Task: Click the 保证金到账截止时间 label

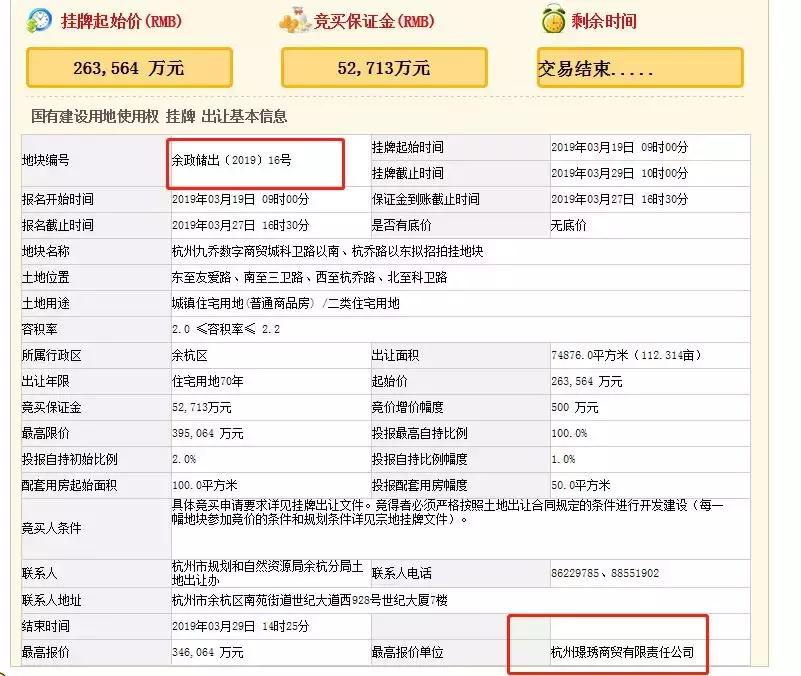Action: point(426,199)
